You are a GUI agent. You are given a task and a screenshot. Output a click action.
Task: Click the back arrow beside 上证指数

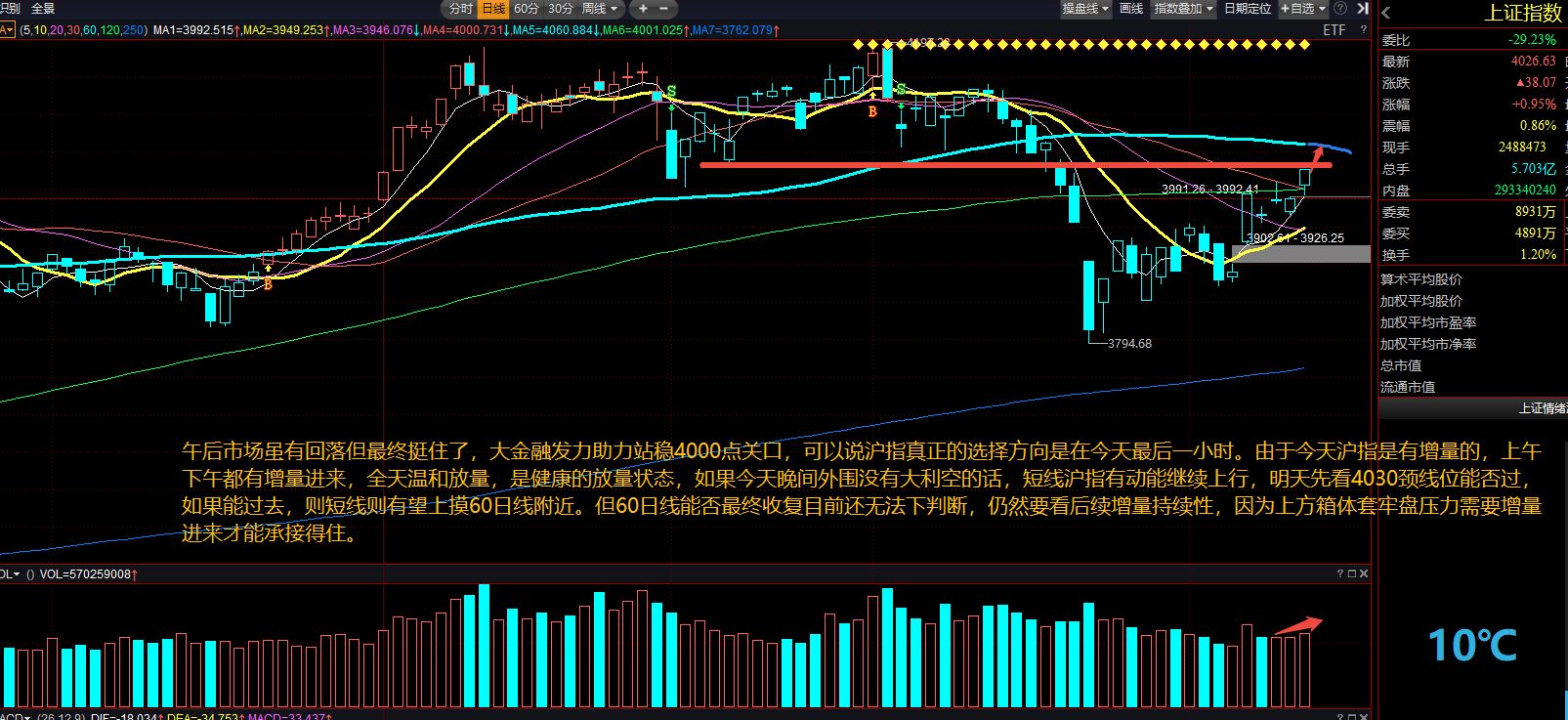point(1385,13)
